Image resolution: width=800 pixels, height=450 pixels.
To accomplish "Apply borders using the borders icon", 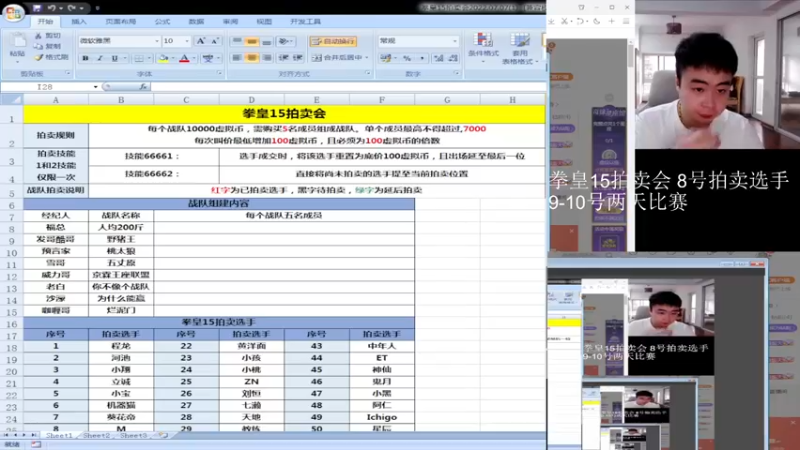I will [x=138, y=59].
